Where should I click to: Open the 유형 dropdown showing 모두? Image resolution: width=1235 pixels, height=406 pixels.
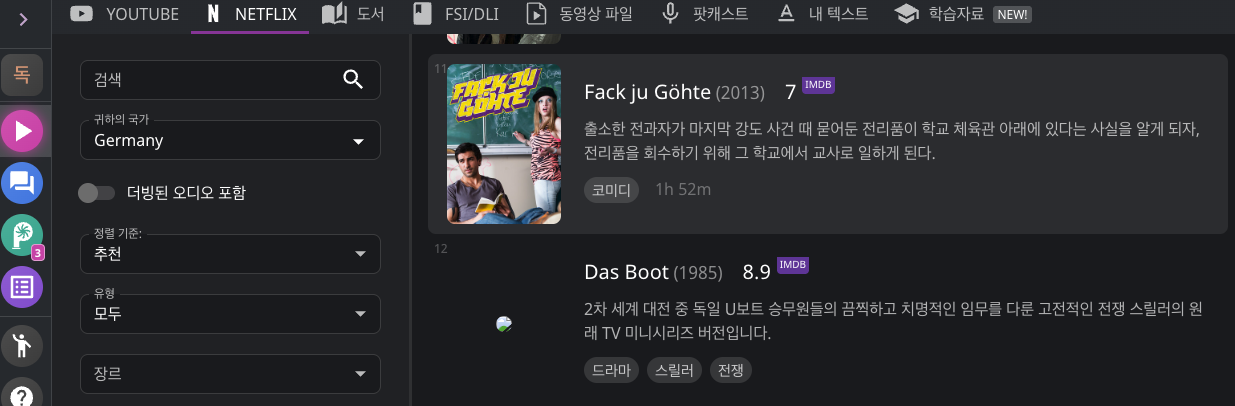(230, 314)
